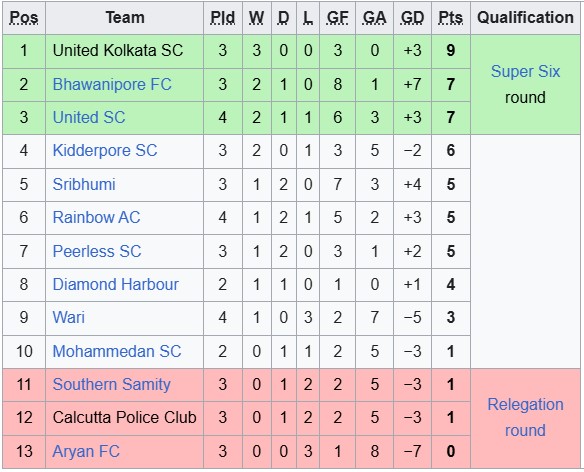584x472 pixels.
Task: Follow the Super Six round link
Action: coord(525,71)
